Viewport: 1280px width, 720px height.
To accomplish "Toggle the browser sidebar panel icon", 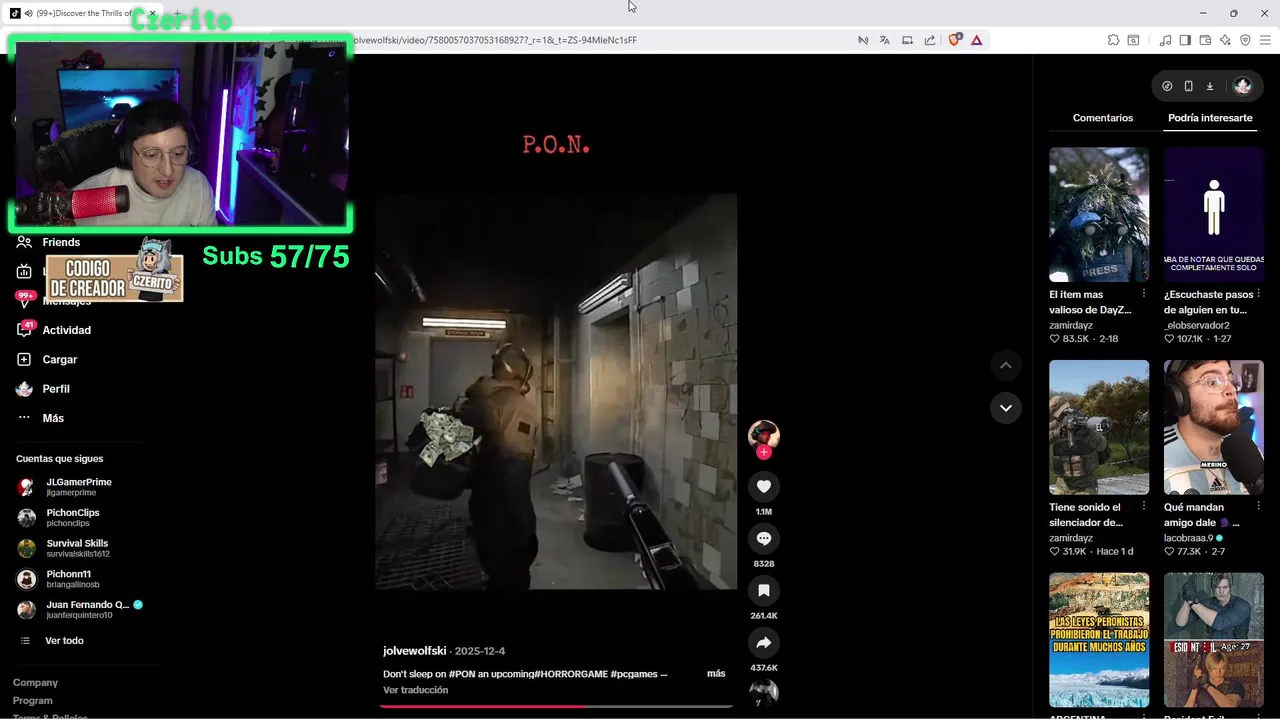I will pos(1185,40).
